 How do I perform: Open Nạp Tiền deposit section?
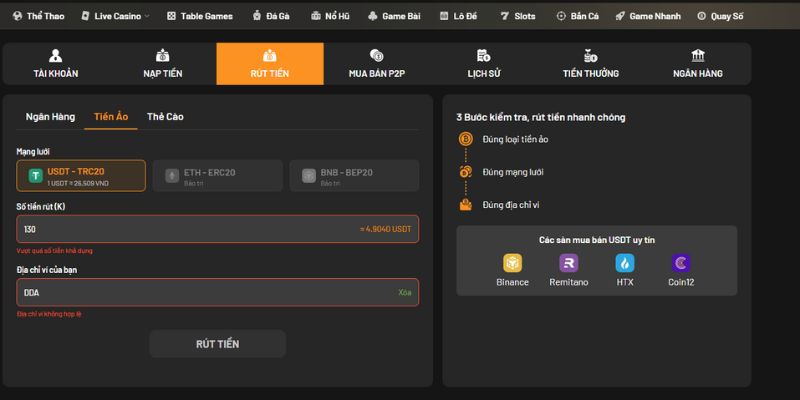point(162,64)
